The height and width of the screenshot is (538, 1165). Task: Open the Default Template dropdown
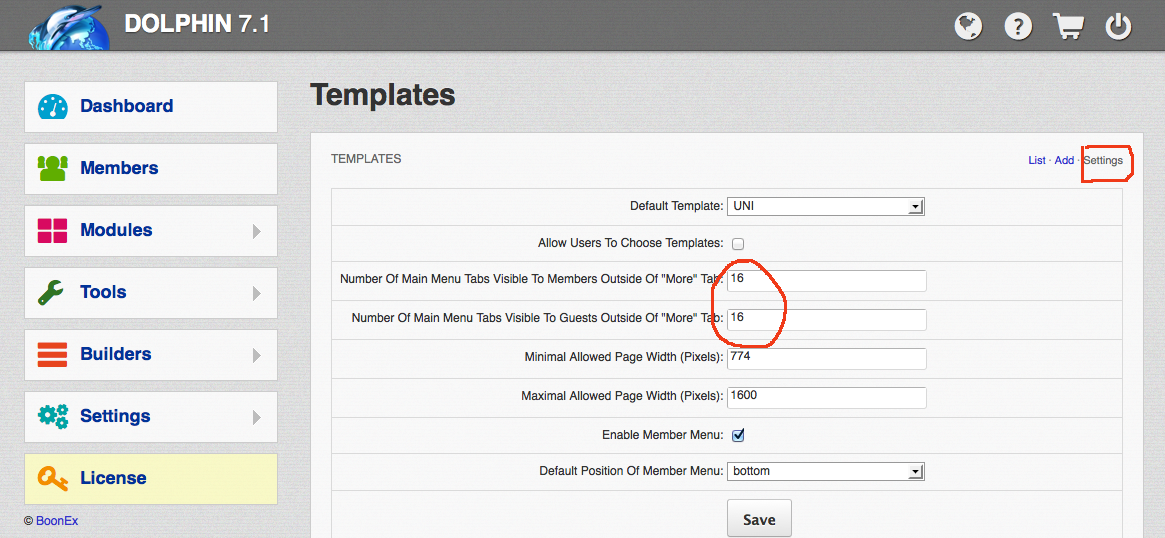(825, 206)
